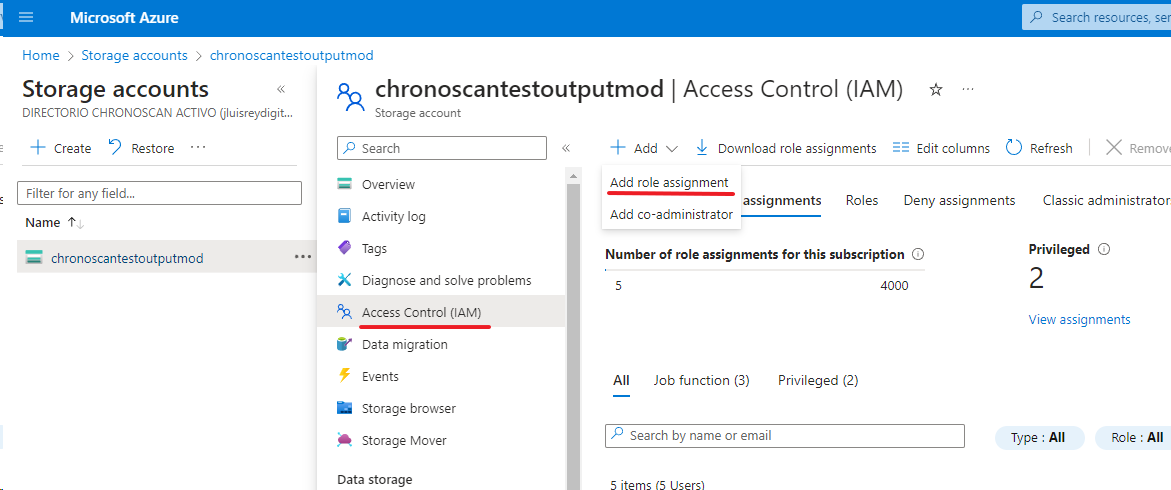Click the info icon next to Privileged
The width and height of the screenshot is (1171, 490).
coord(1105,249)
